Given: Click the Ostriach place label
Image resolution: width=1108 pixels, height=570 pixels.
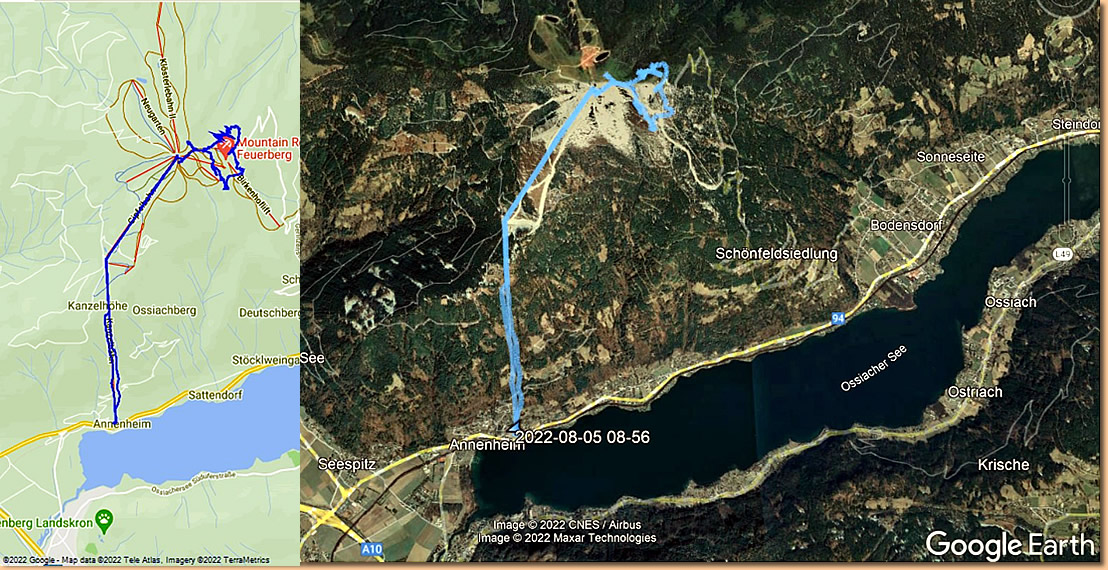Looking at the screenshot, I should pyautogui.click(x=976, y=391).
